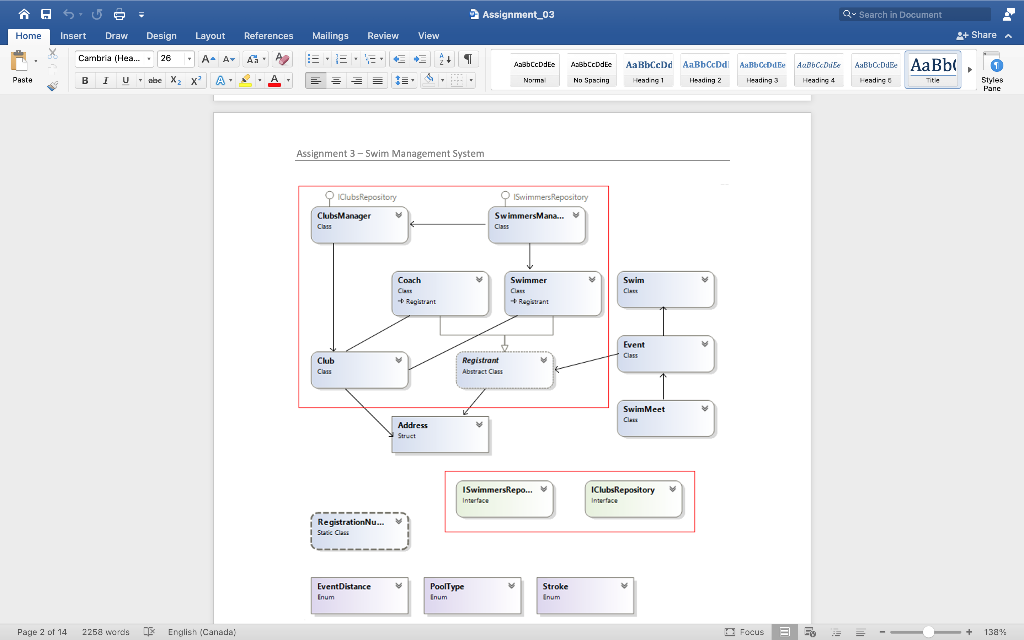Apply the red font color
Image resolution: width=1024 pixels, height=640 pixels.
click(x=274, y=80)
